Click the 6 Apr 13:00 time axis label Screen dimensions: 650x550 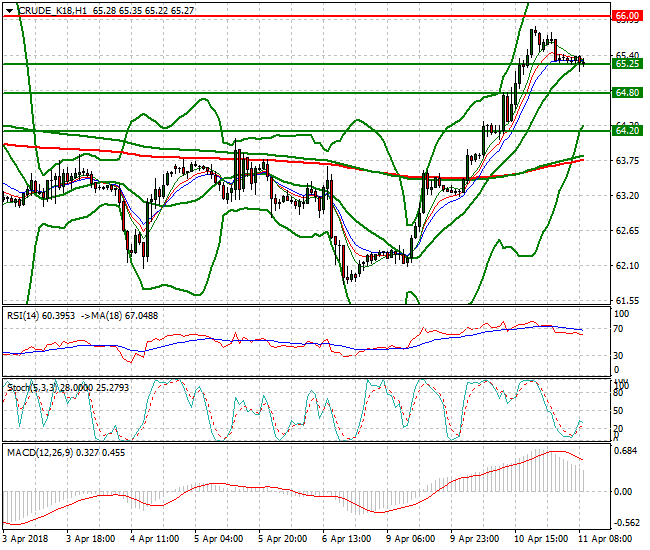[346, 539]
